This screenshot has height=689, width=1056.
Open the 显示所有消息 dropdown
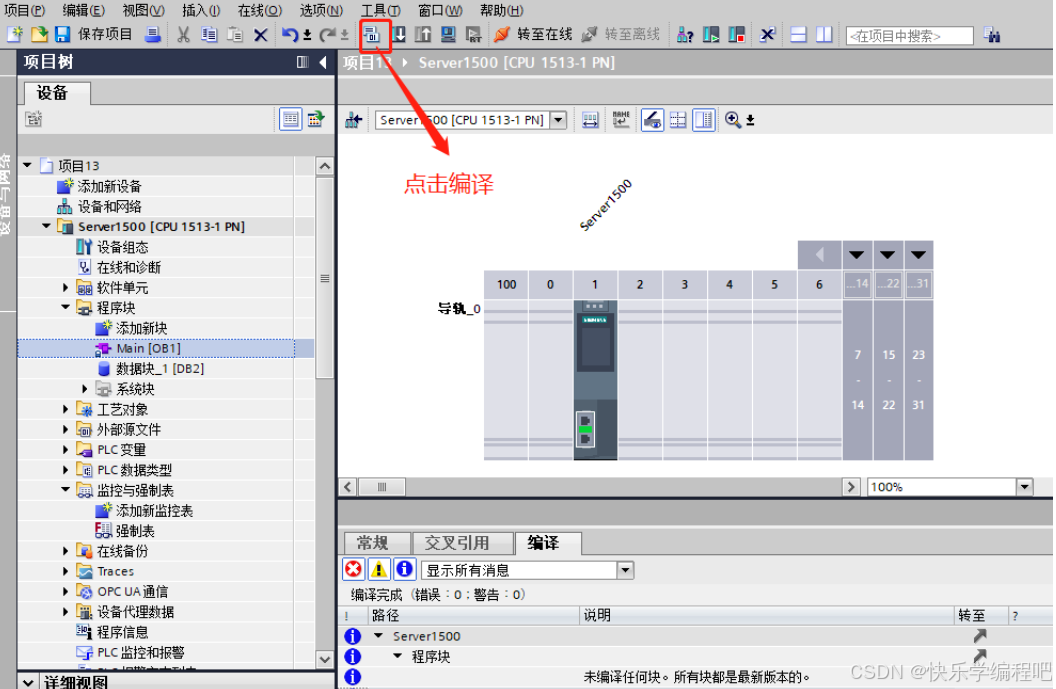626,570
